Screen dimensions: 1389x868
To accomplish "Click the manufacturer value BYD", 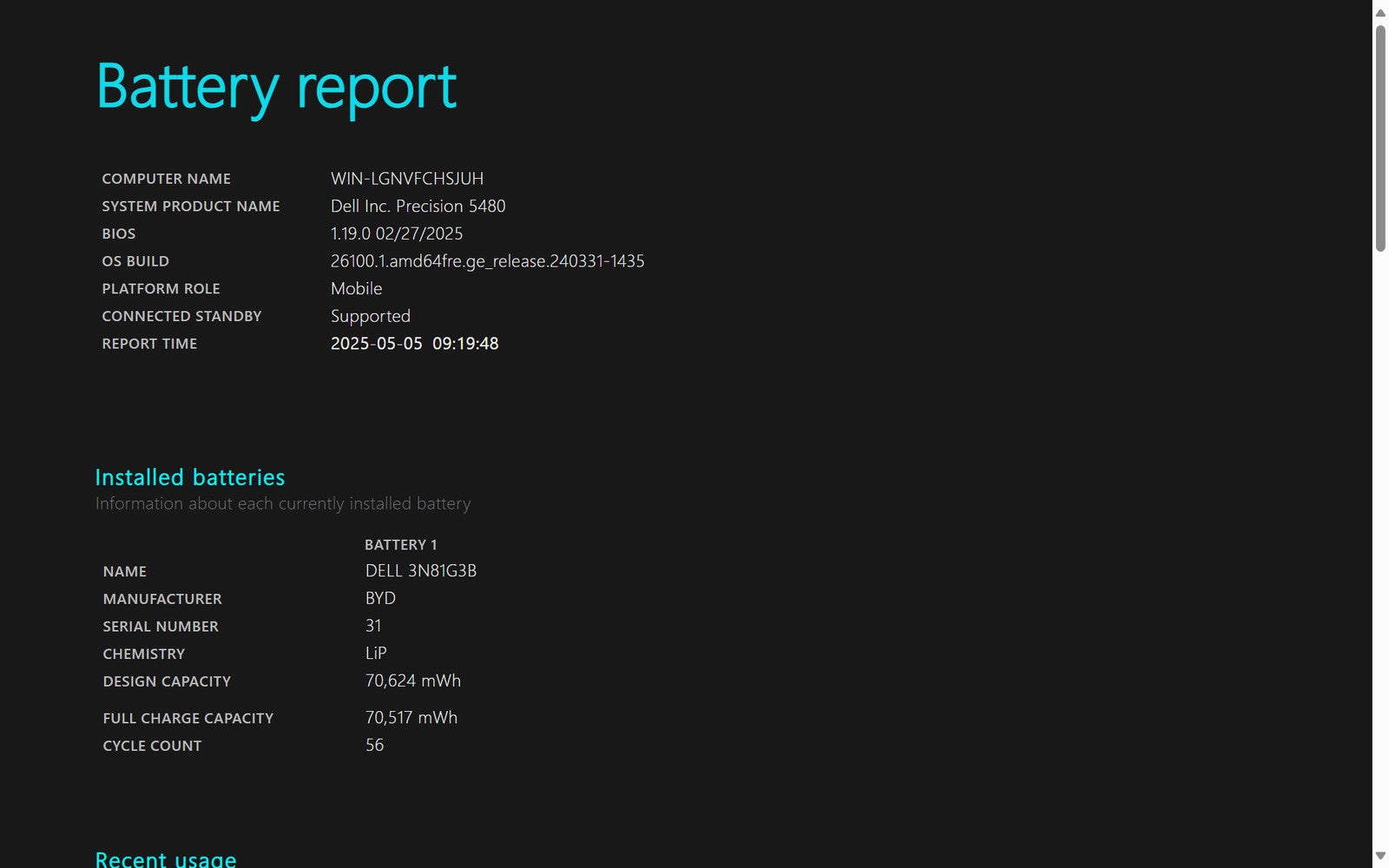I will point(380,599).
